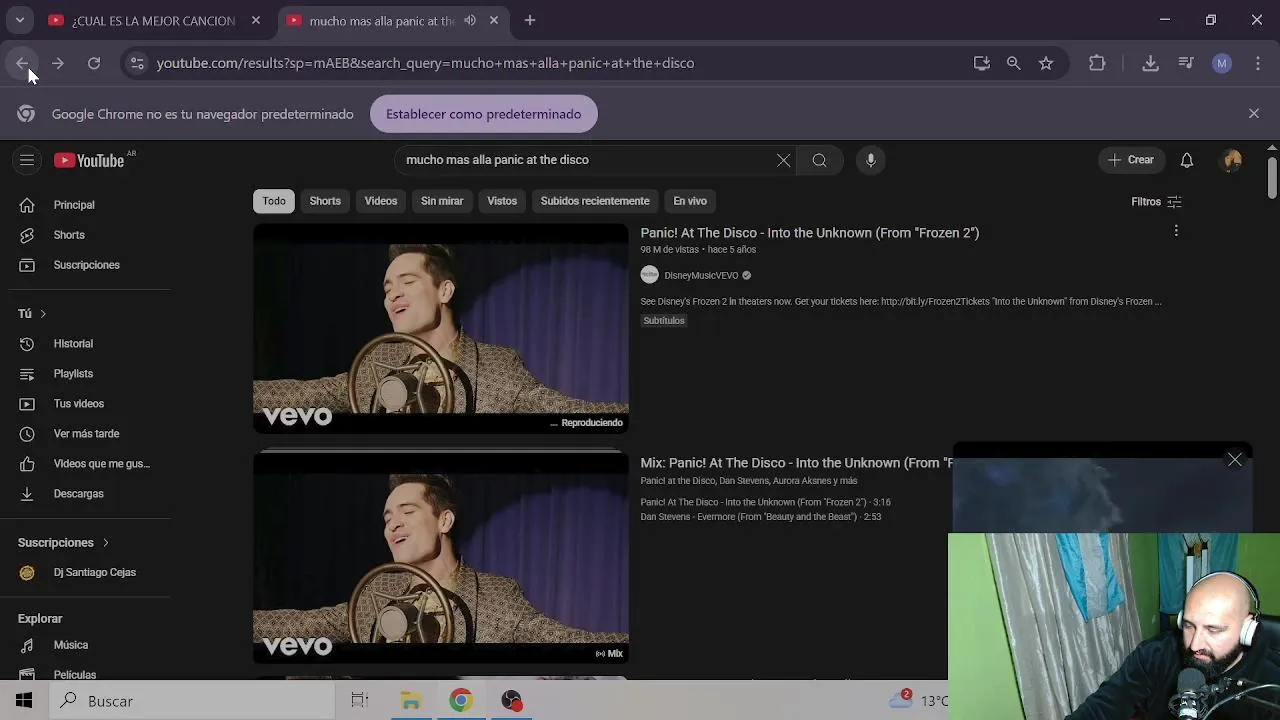Open Playlists in the sidebar

point(90,374)
